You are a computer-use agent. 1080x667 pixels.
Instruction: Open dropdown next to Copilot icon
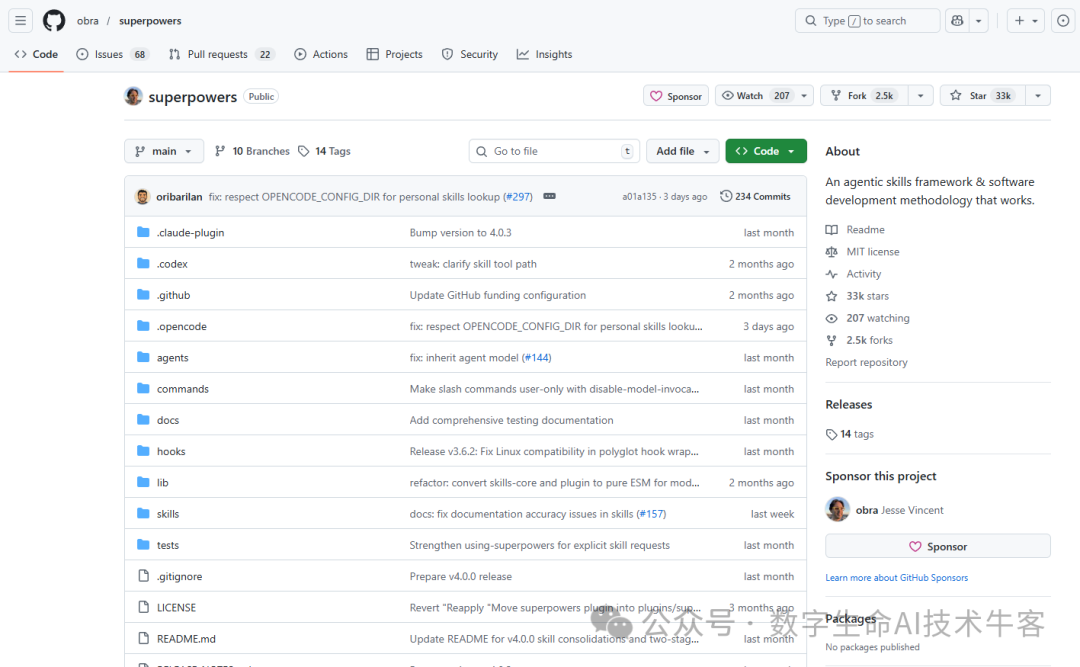click(978, 21)
